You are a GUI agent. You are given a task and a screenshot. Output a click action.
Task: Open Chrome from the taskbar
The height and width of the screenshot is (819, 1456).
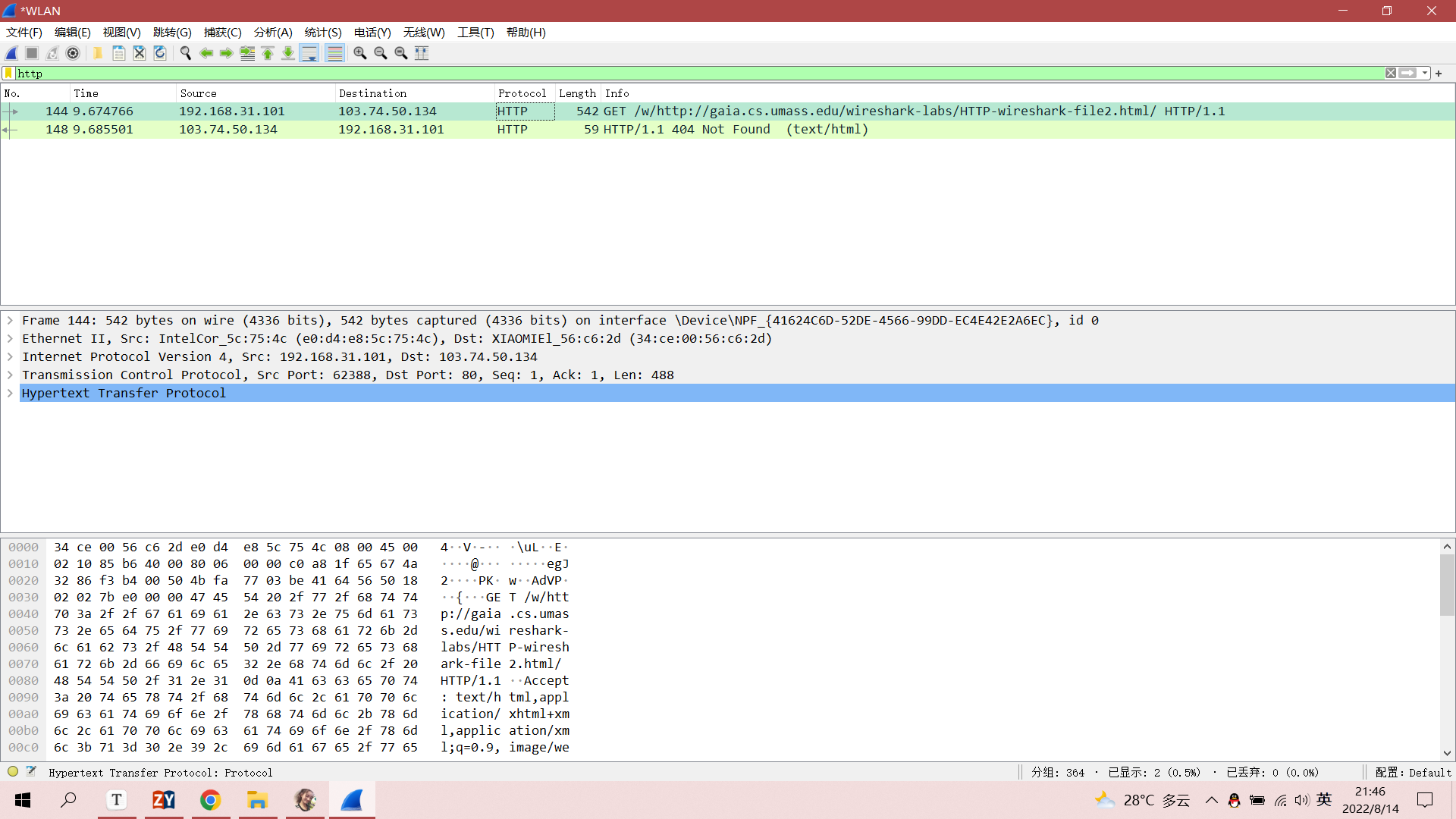tap(210, 800)
